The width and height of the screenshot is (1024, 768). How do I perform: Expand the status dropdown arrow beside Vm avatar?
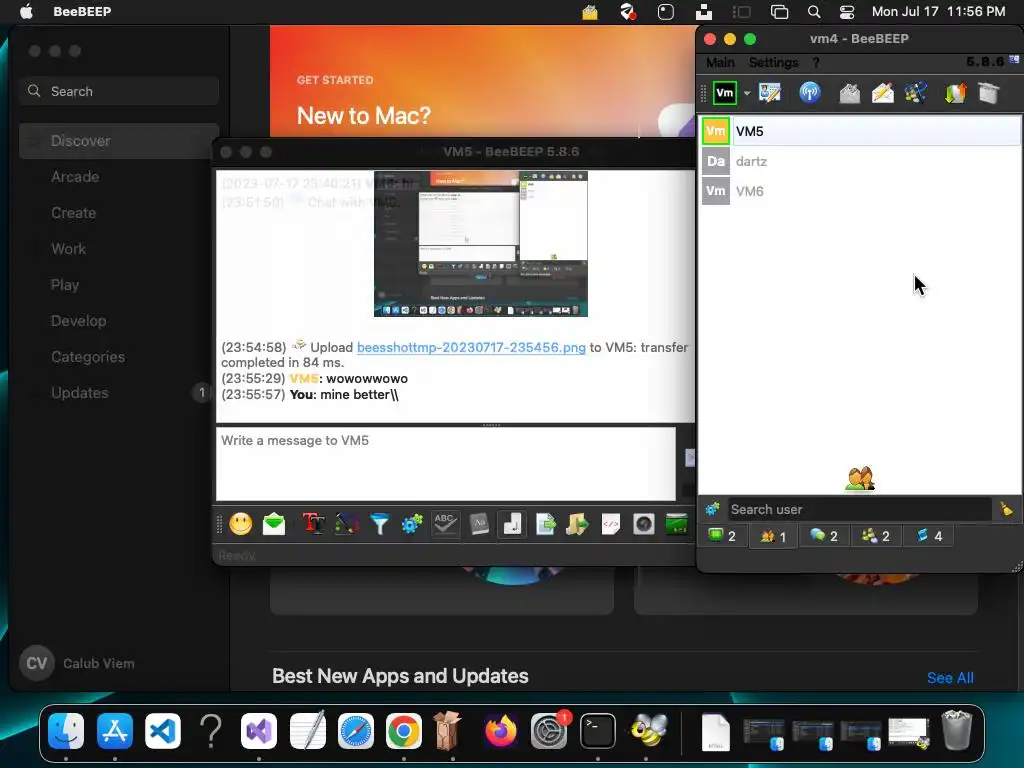coord(747,93)
